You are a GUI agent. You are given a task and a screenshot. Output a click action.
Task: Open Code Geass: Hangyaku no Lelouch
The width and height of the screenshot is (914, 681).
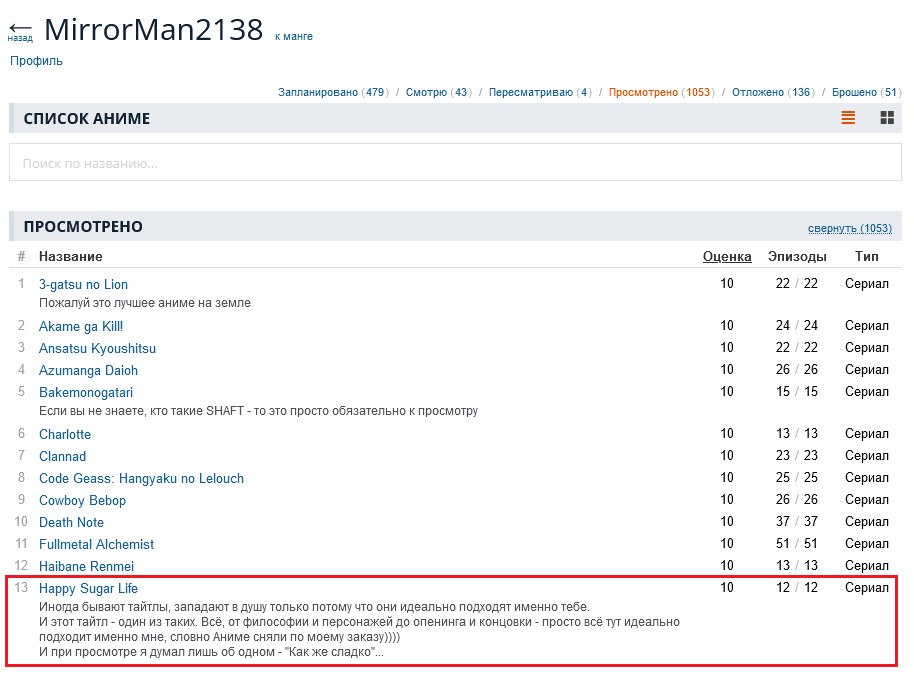coord(141,478)
